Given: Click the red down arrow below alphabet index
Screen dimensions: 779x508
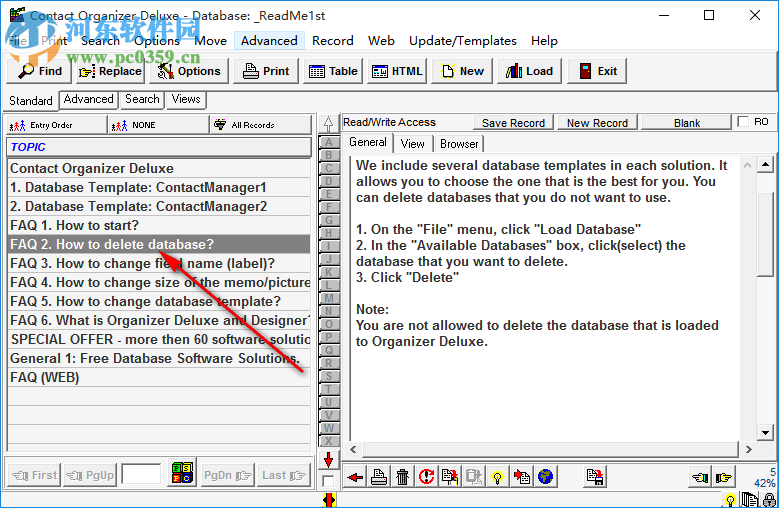Looking at the screenshot, I should coord(328,459).
